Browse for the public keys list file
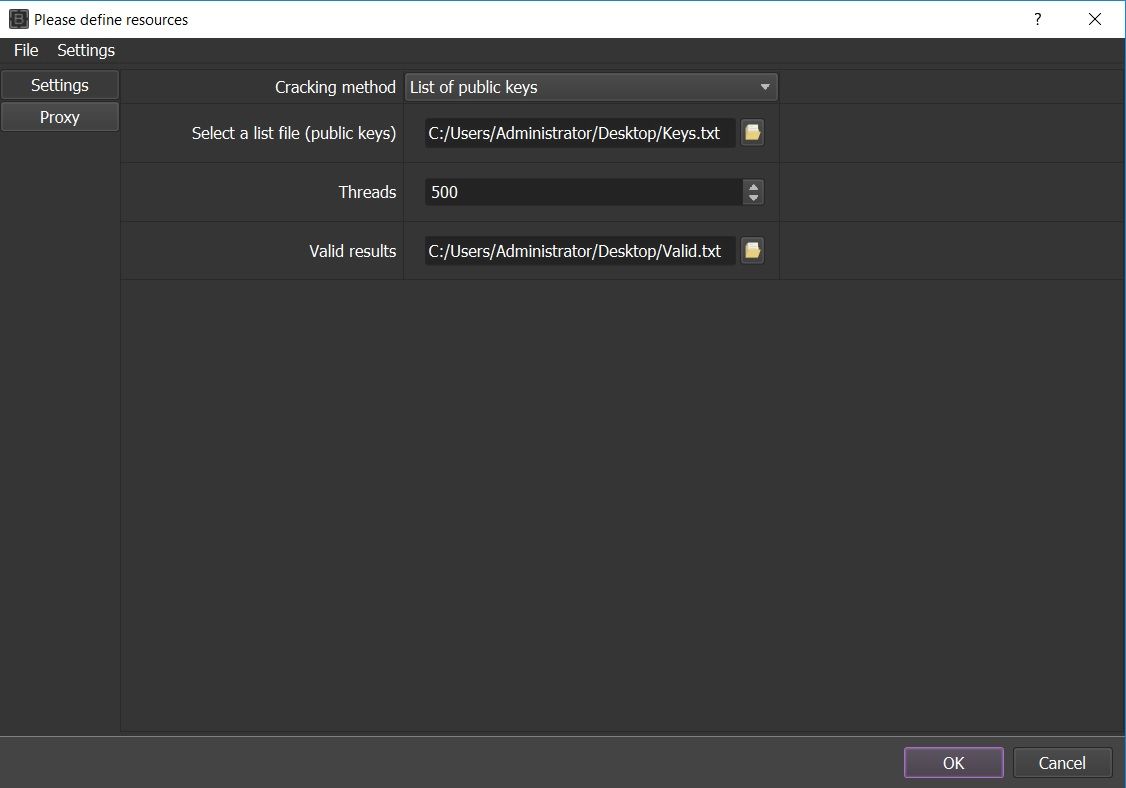The height and width of the screenshot is (788, 1126). [x=752, y=133]
